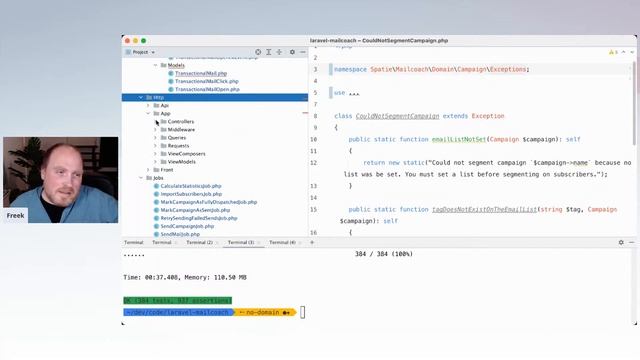Open RetrySendingFailedSendsJob.php file
The height and width of the screenshot is (360, 640).
point(199,218)
